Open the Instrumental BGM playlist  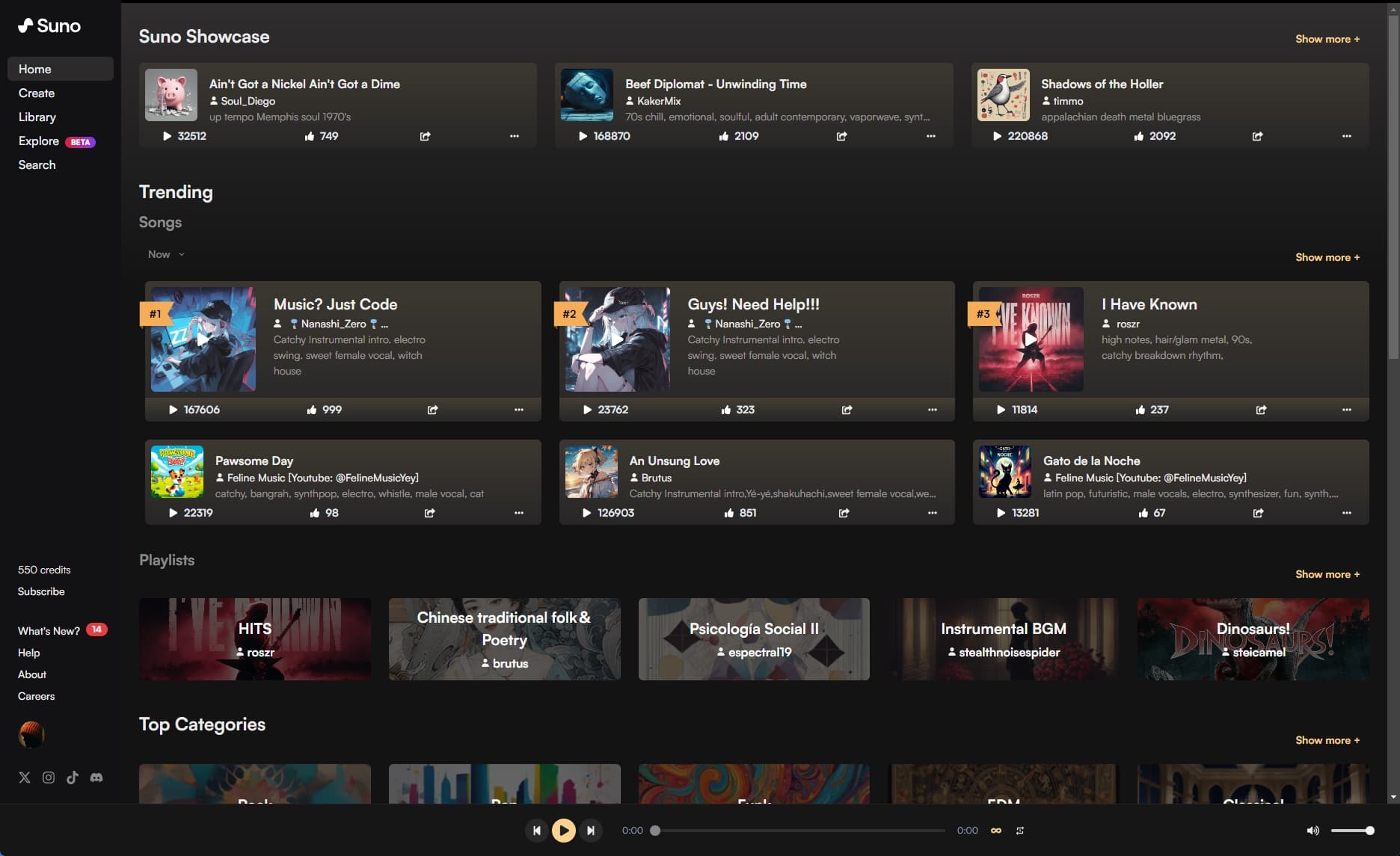(x=1003, y=639)
